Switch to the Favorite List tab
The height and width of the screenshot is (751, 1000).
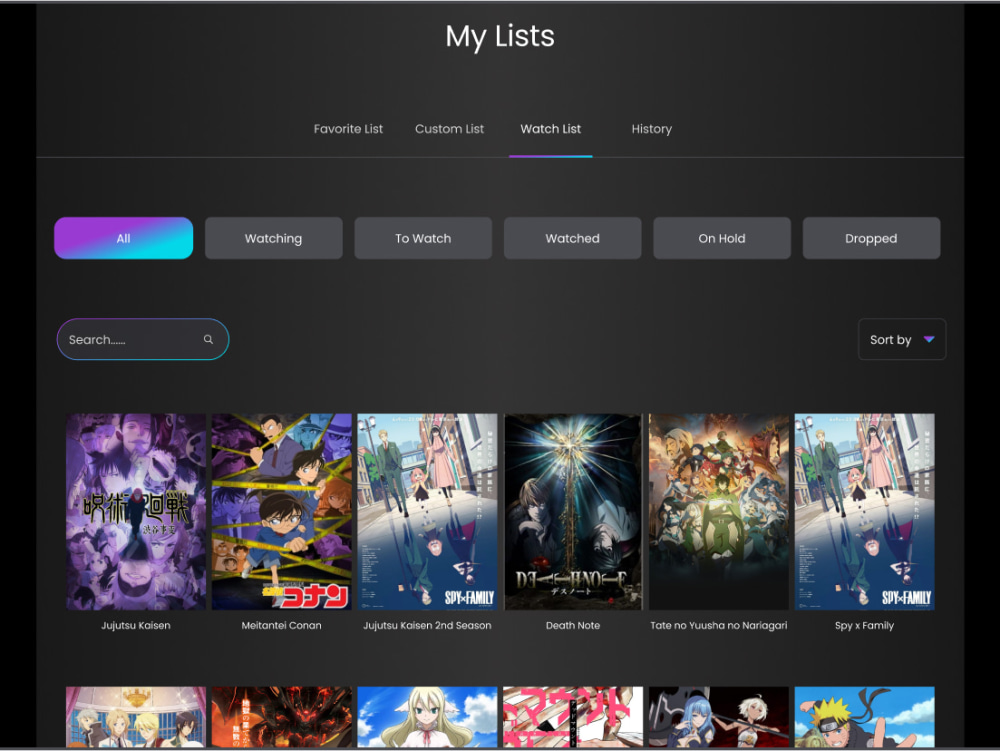(x=348, y=129)
